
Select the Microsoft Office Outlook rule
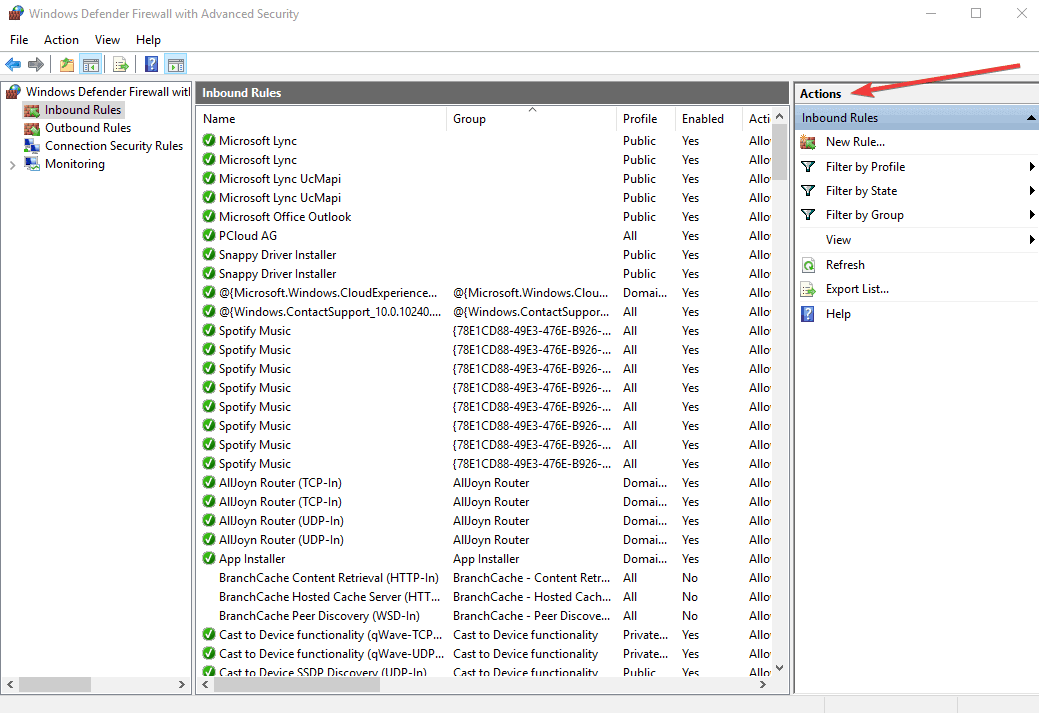[285, 217]
